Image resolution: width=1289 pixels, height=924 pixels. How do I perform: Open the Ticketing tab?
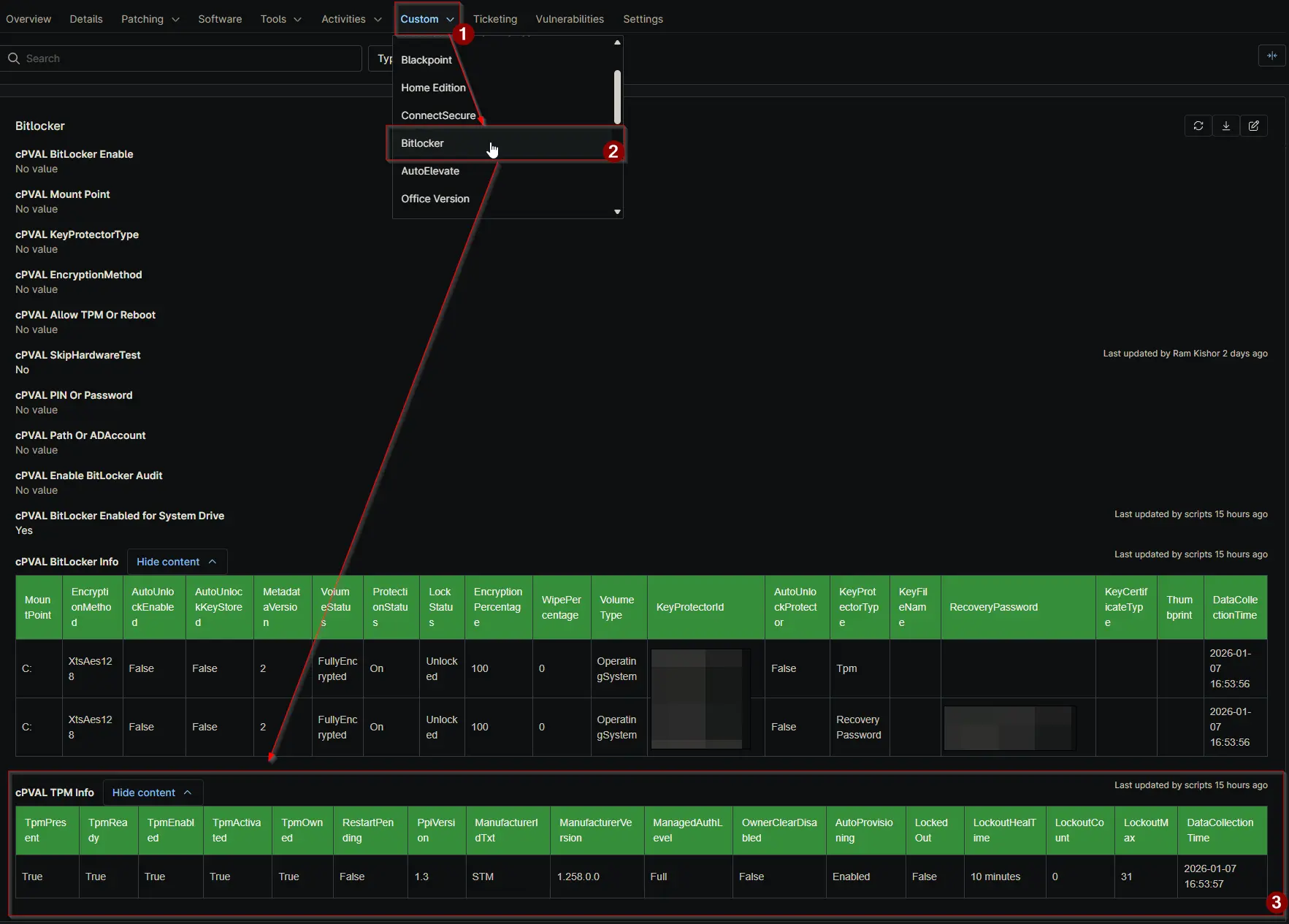click(x=494, y=19)
